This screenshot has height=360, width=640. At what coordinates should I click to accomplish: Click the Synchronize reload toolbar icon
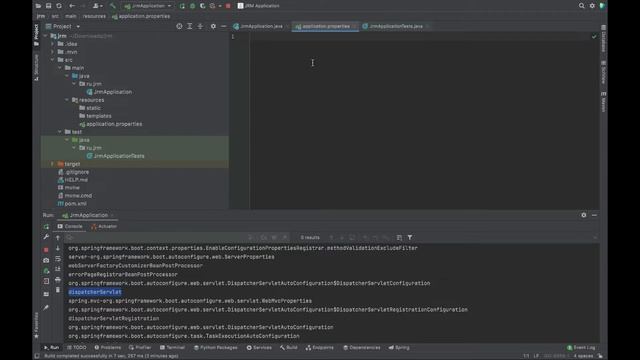coord(59,6)
